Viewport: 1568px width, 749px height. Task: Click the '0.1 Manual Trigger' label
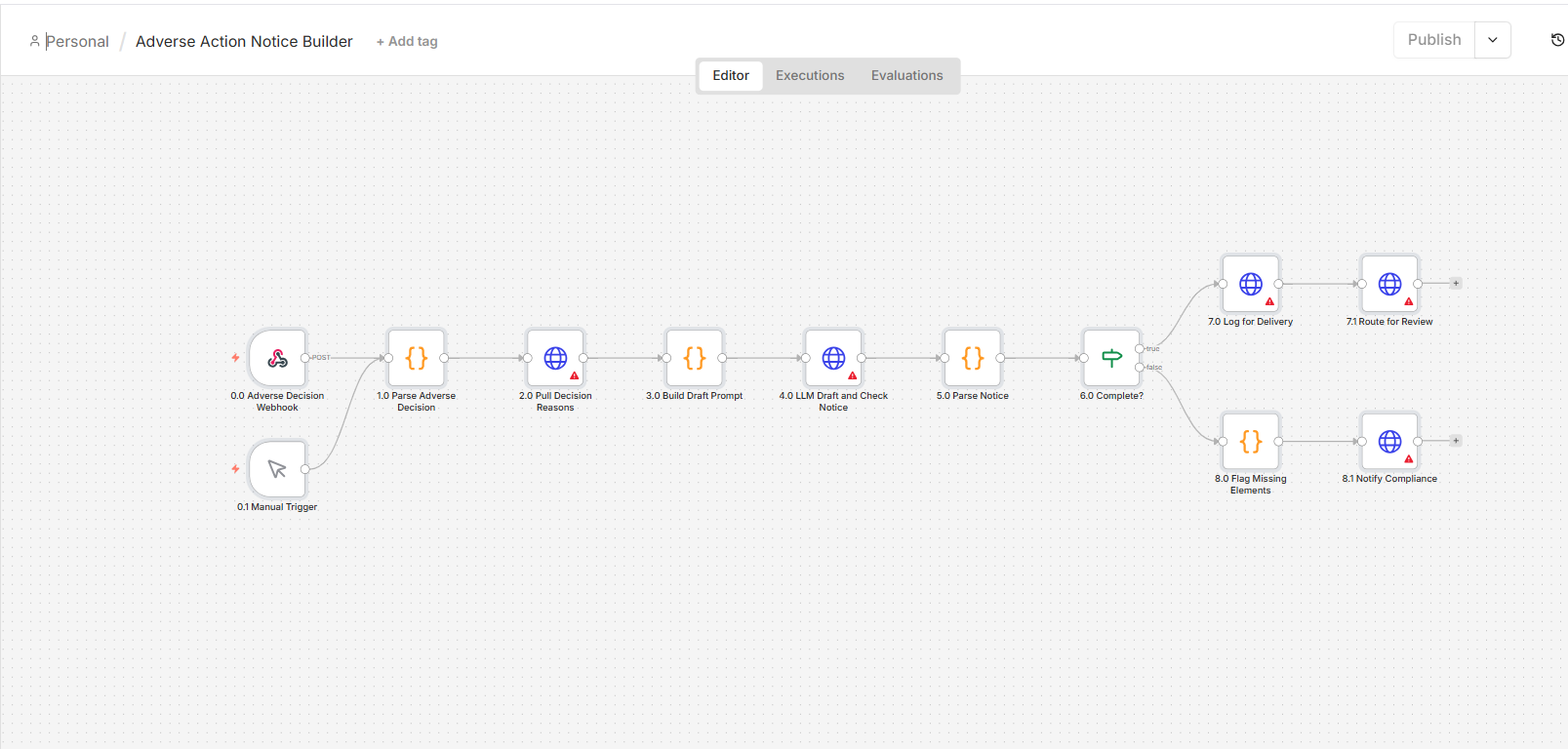[x=277, y=507]
